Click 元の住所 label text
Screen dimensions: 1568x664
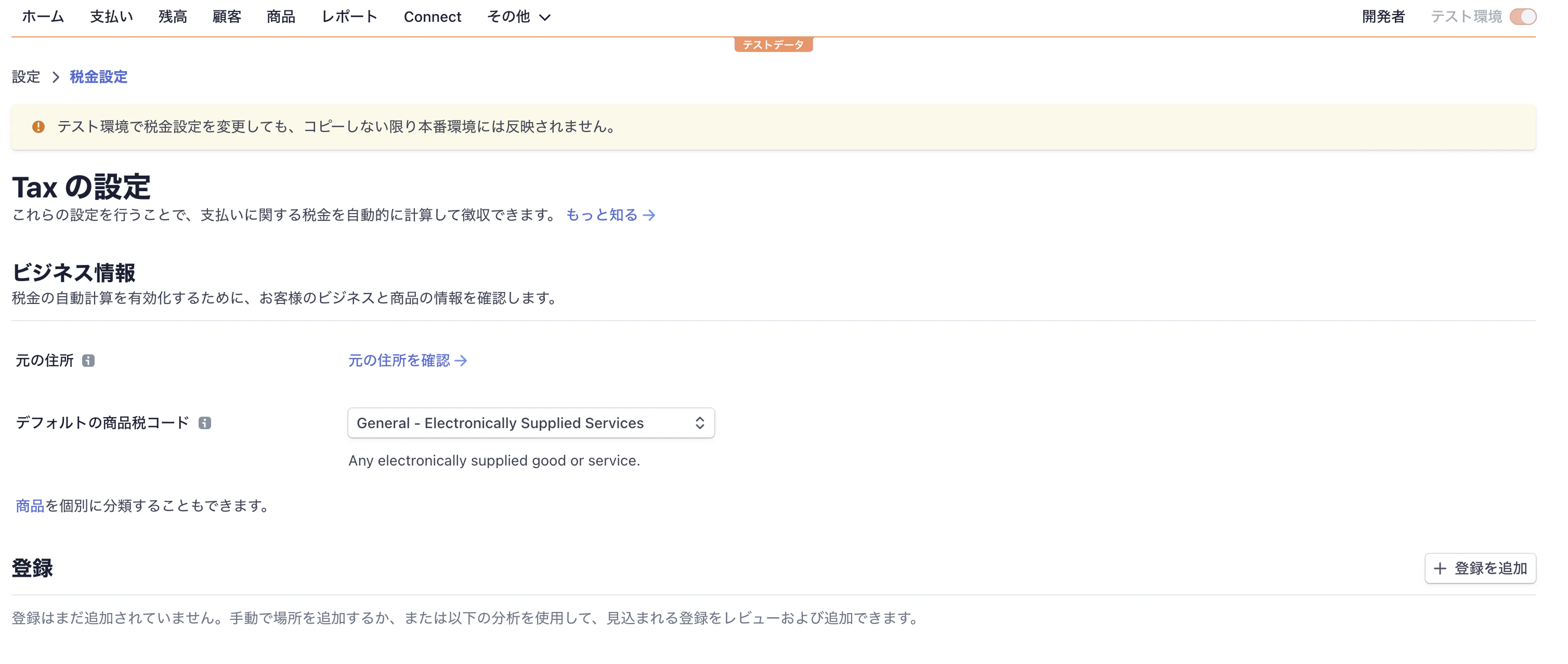coord(44,361)
